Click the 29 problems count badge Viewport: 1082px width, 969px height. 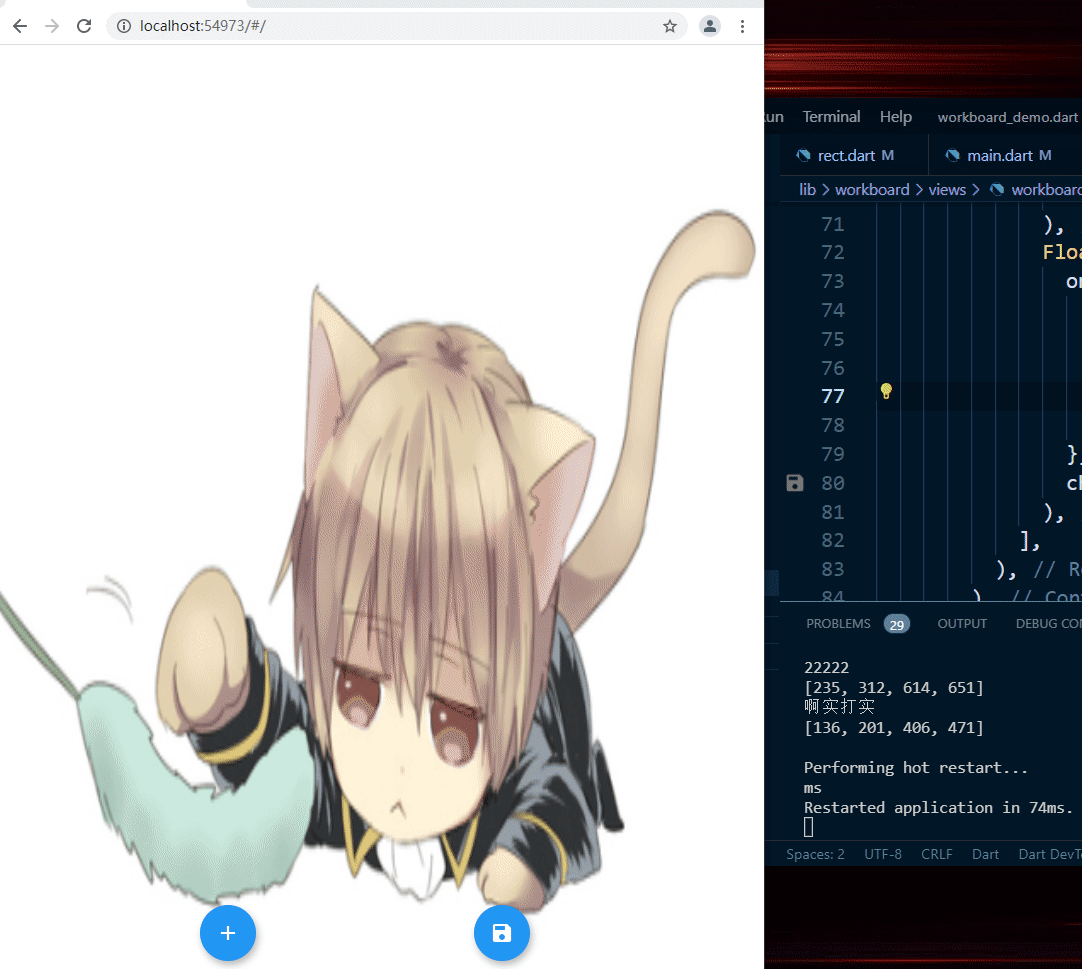[896, 625]
